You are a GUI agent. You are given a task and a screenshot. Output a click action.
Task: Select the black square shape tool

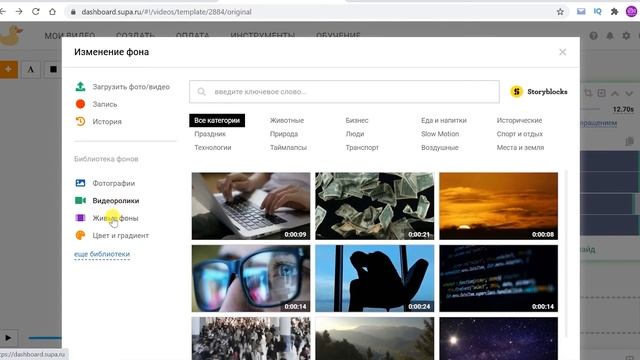53,69
